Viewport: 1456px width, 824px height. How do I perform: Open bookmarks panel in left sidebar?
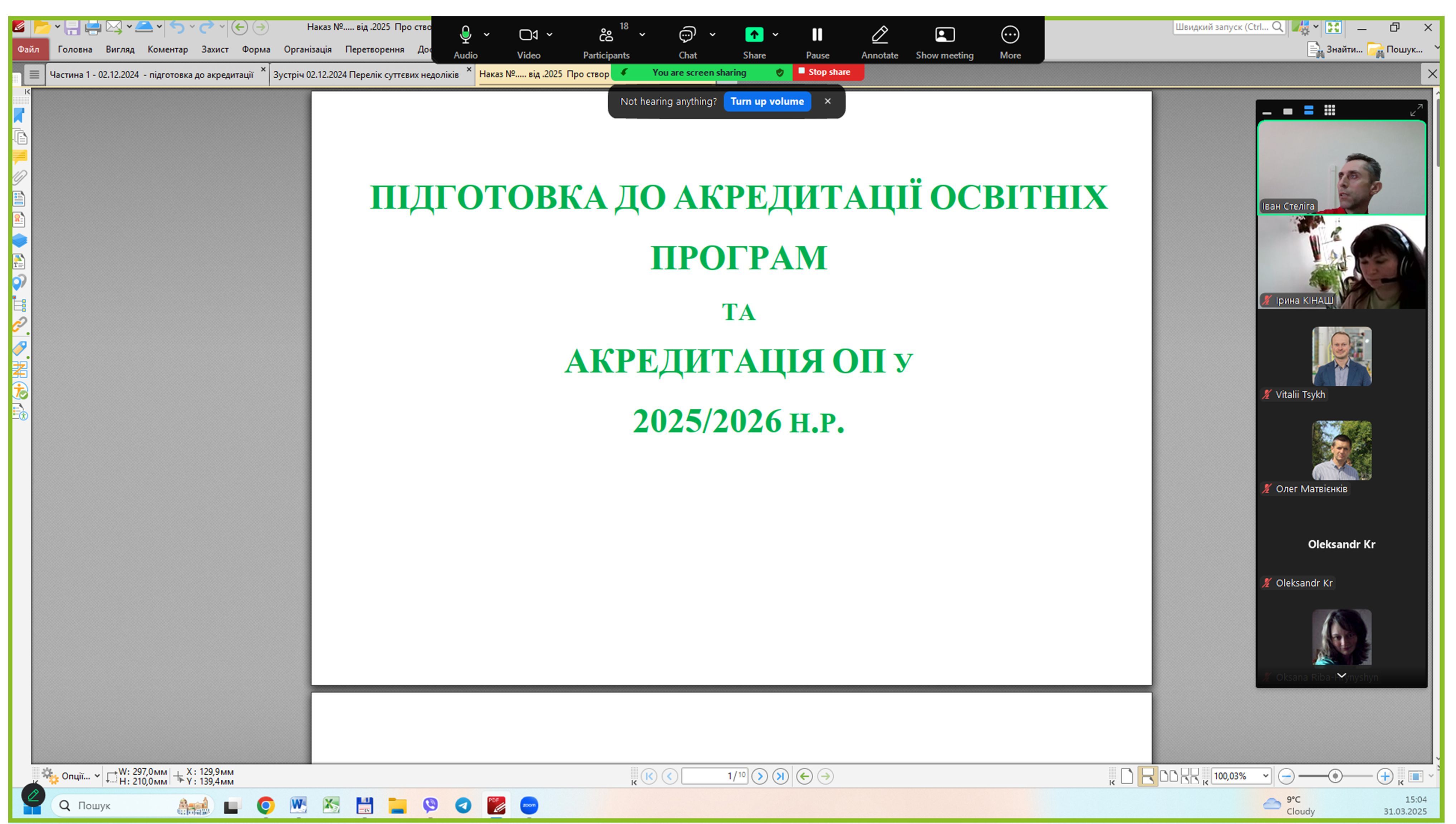[19, 115]
